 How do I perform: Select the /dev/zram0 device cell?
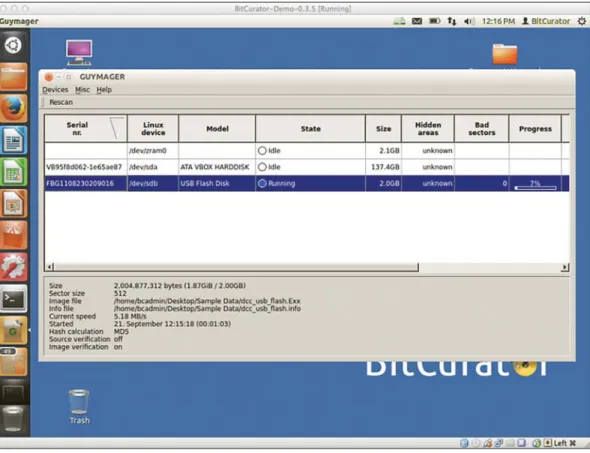pos(153,151)
